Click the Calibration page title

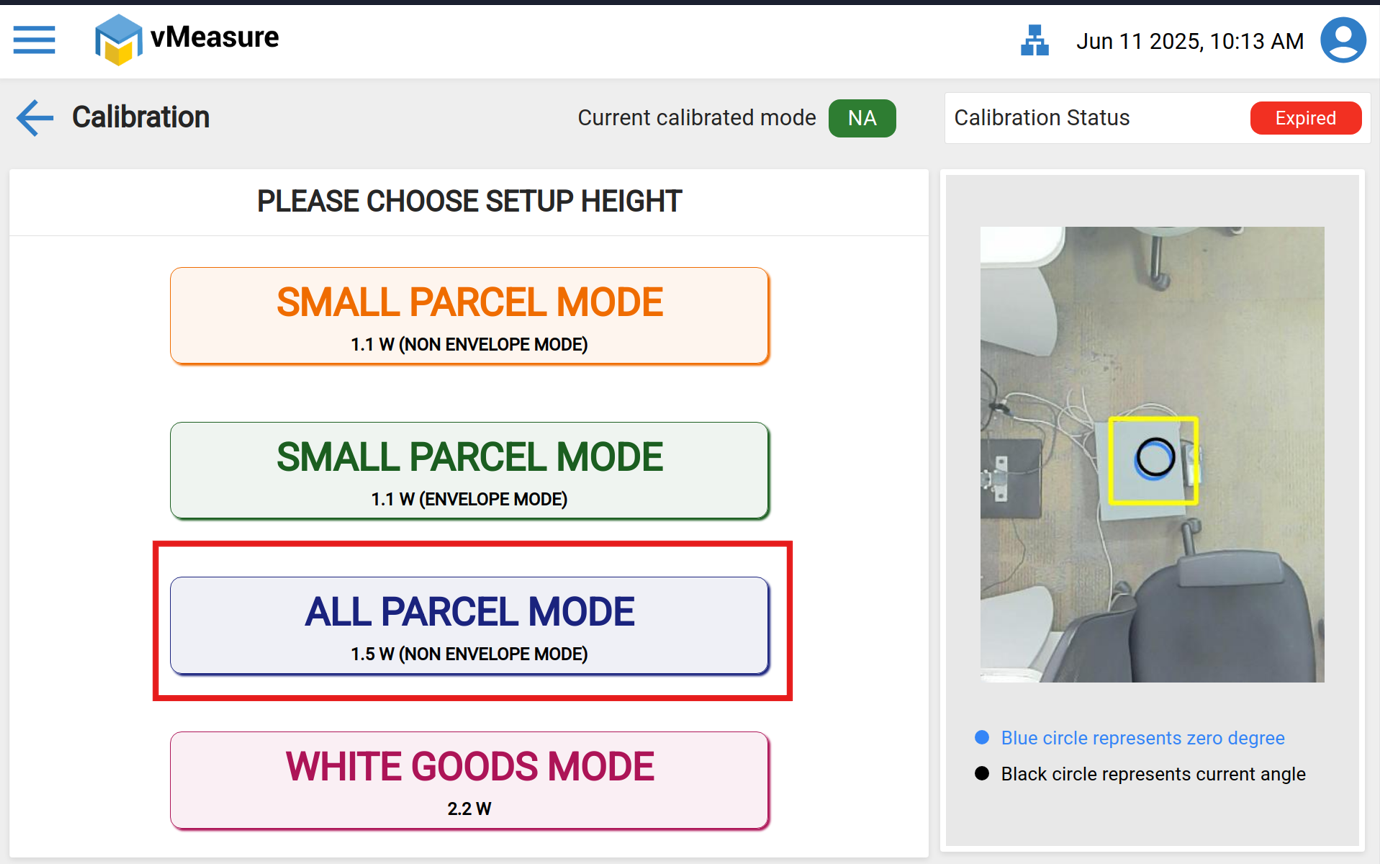[x=141, y=117]
